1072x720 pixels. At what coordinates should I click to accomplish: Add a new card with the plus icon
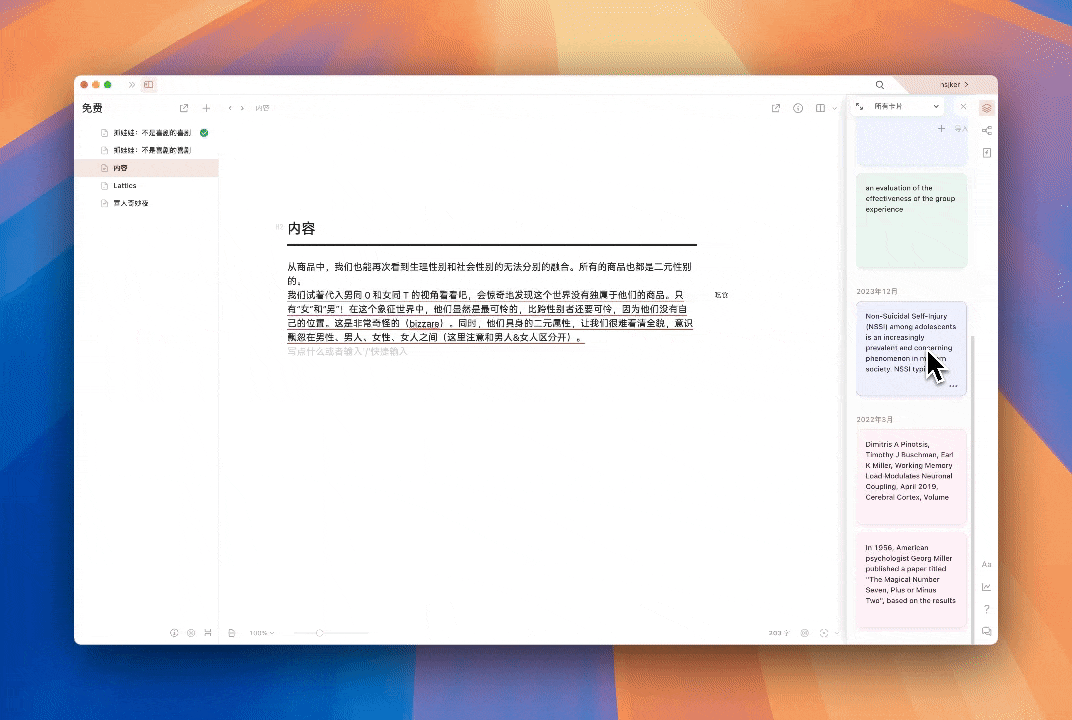941,129
